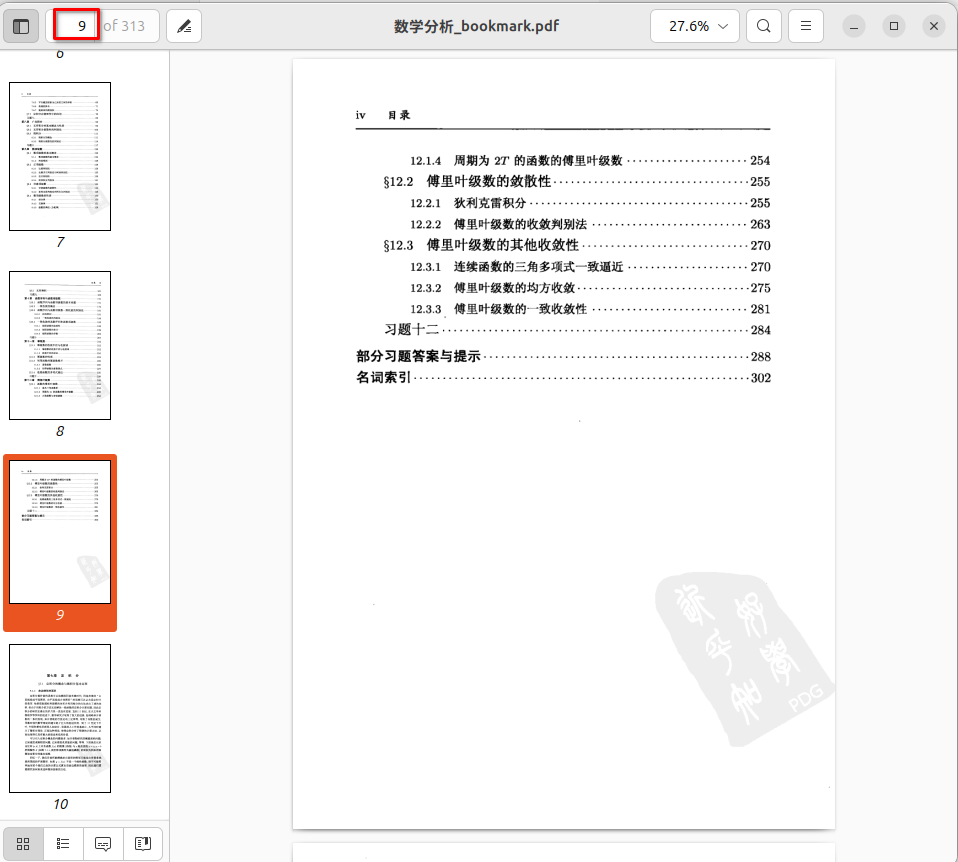Click the page number input field
The width and height of the screenshot is (958, 862).
click(x=76, y=26)
